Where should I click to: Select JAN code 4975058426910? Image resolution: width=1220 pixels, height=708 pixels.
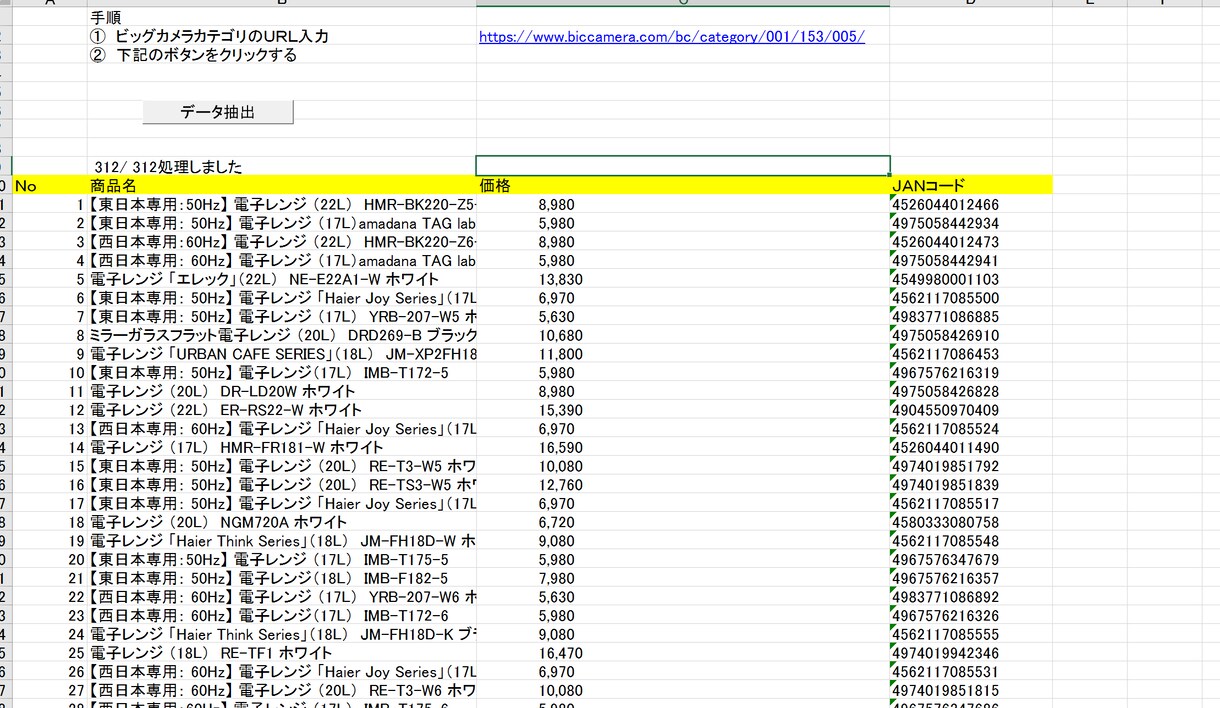(x=971, y=335)
